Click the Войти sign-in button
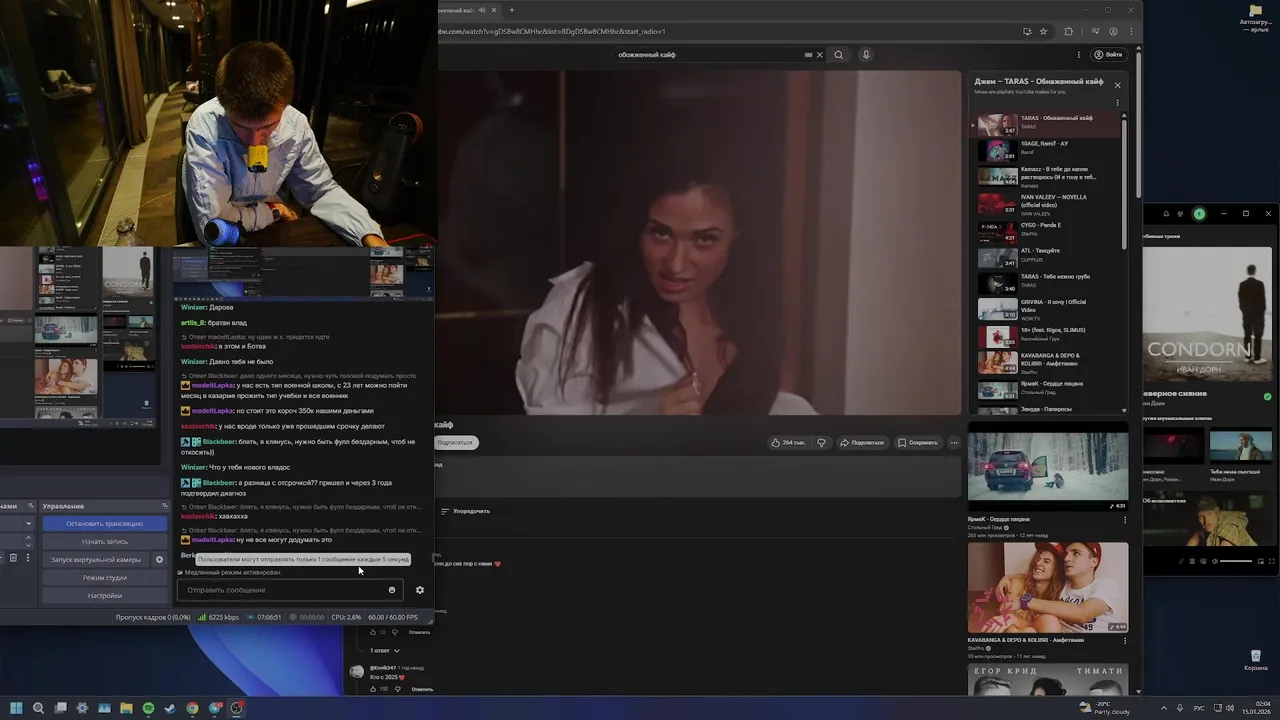Image resolution: width=1280 pixels, height=720 pixels. coord(1109,55)
